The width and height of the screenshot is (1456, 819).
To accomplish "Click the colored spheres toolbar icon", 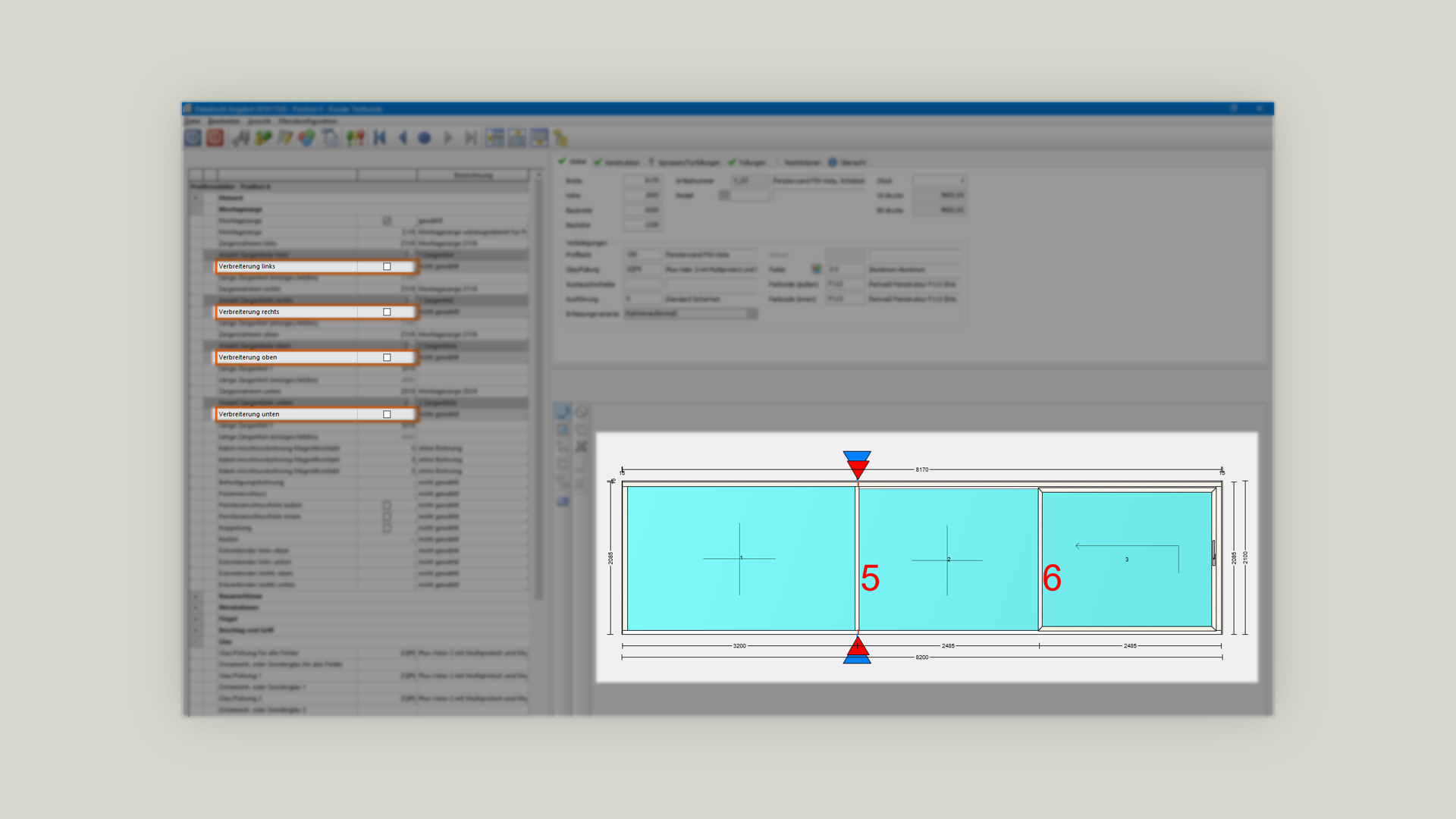I will [x=306, y=137].
